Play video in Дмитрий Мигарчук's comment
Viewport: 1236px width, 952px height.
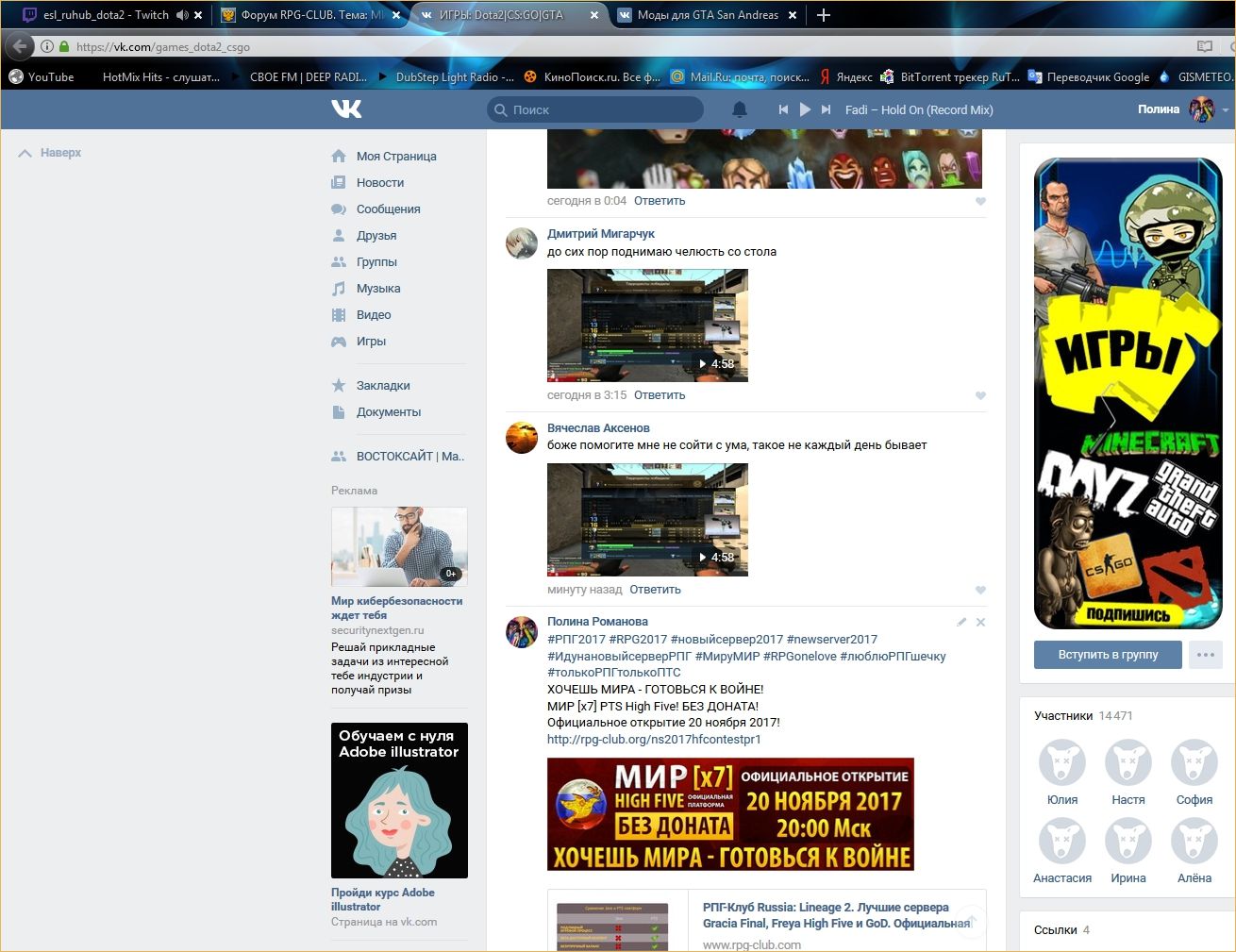(x=647, y=326)
